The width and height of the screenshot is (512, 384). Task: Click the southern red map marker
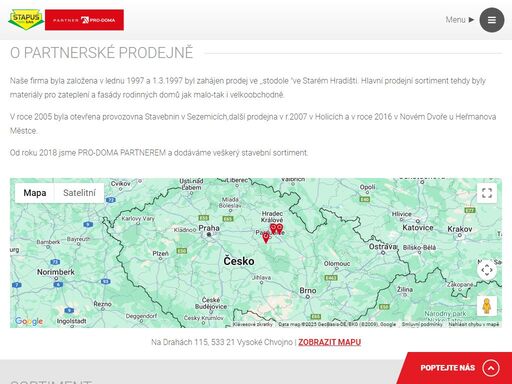click(x=266, y=238)
